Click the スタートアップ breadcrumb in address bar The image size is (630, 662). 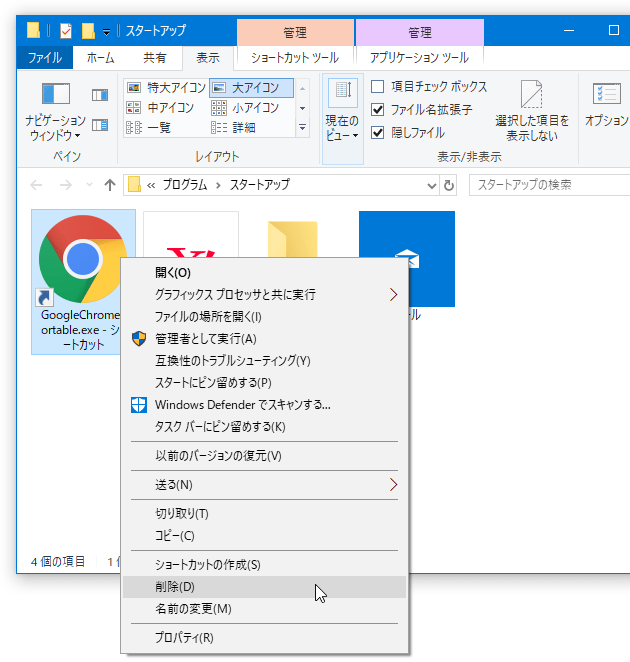[x=260, y=185]
